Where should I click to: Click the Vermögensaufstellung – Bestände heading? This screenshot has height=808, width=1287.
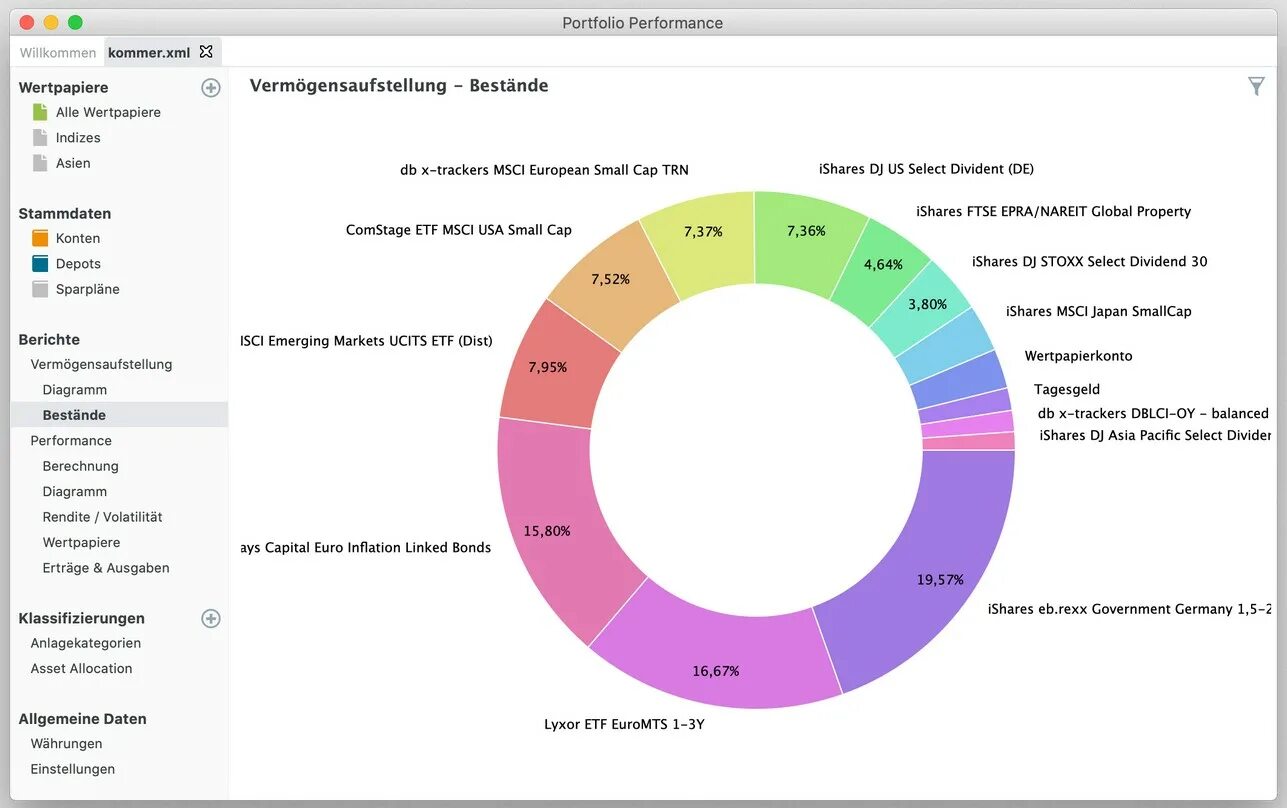pyautogui.click(x=399, y=86)
